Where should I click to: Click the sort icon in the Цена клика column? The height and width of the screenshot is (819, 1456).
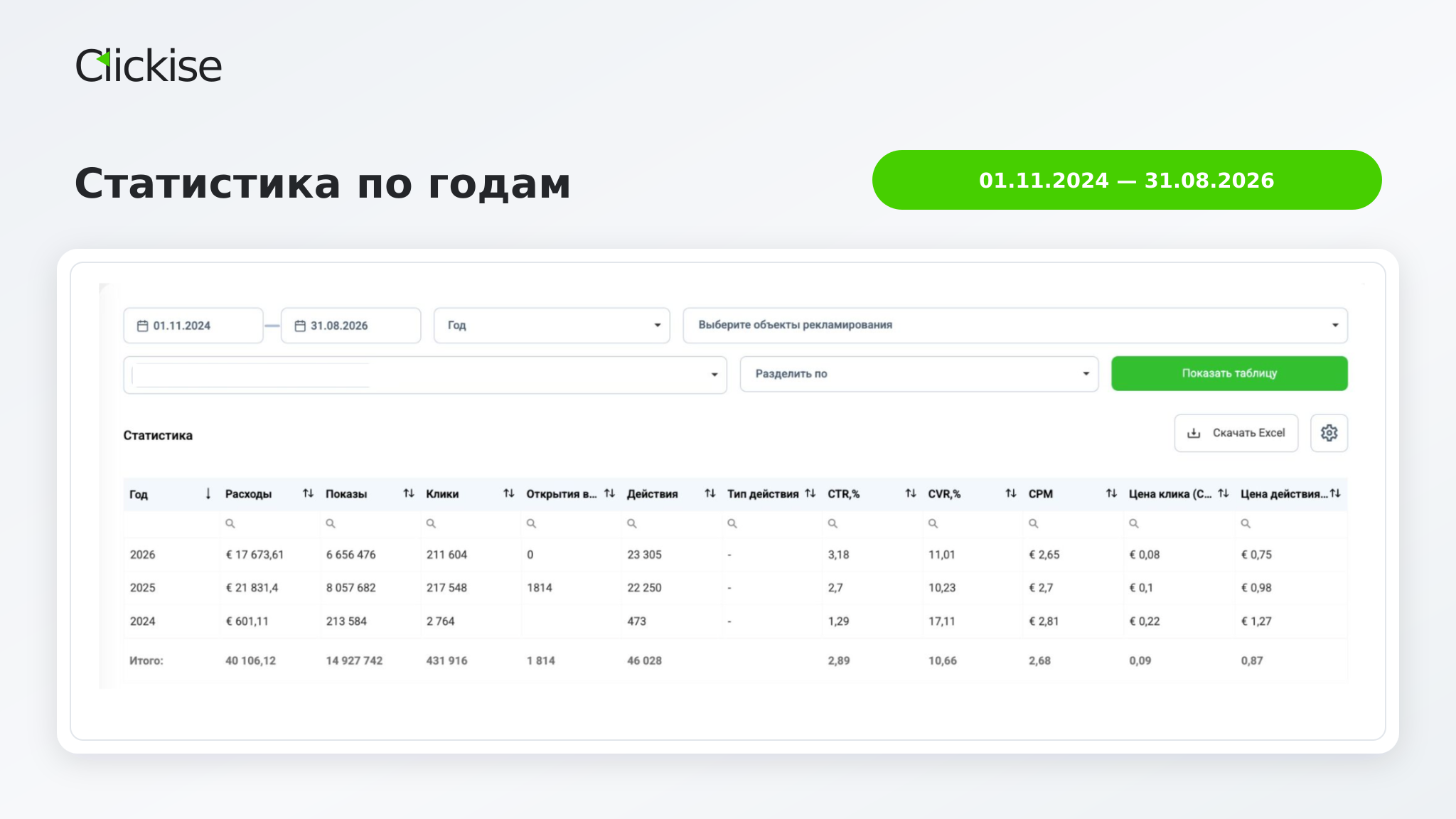pyautogui.click(x=1223, y=493)
